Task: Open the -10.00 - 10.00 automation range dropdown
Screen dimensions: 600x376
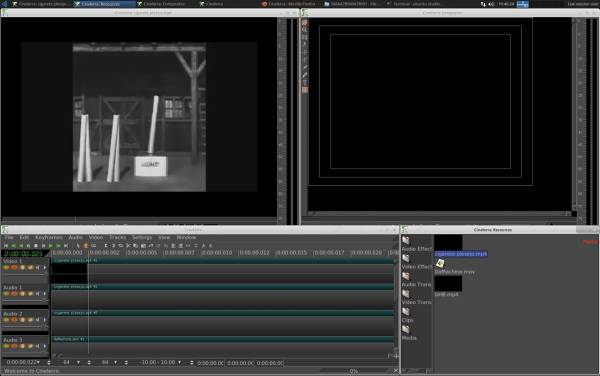Action: pyautogui.click(x=180, y=362)
